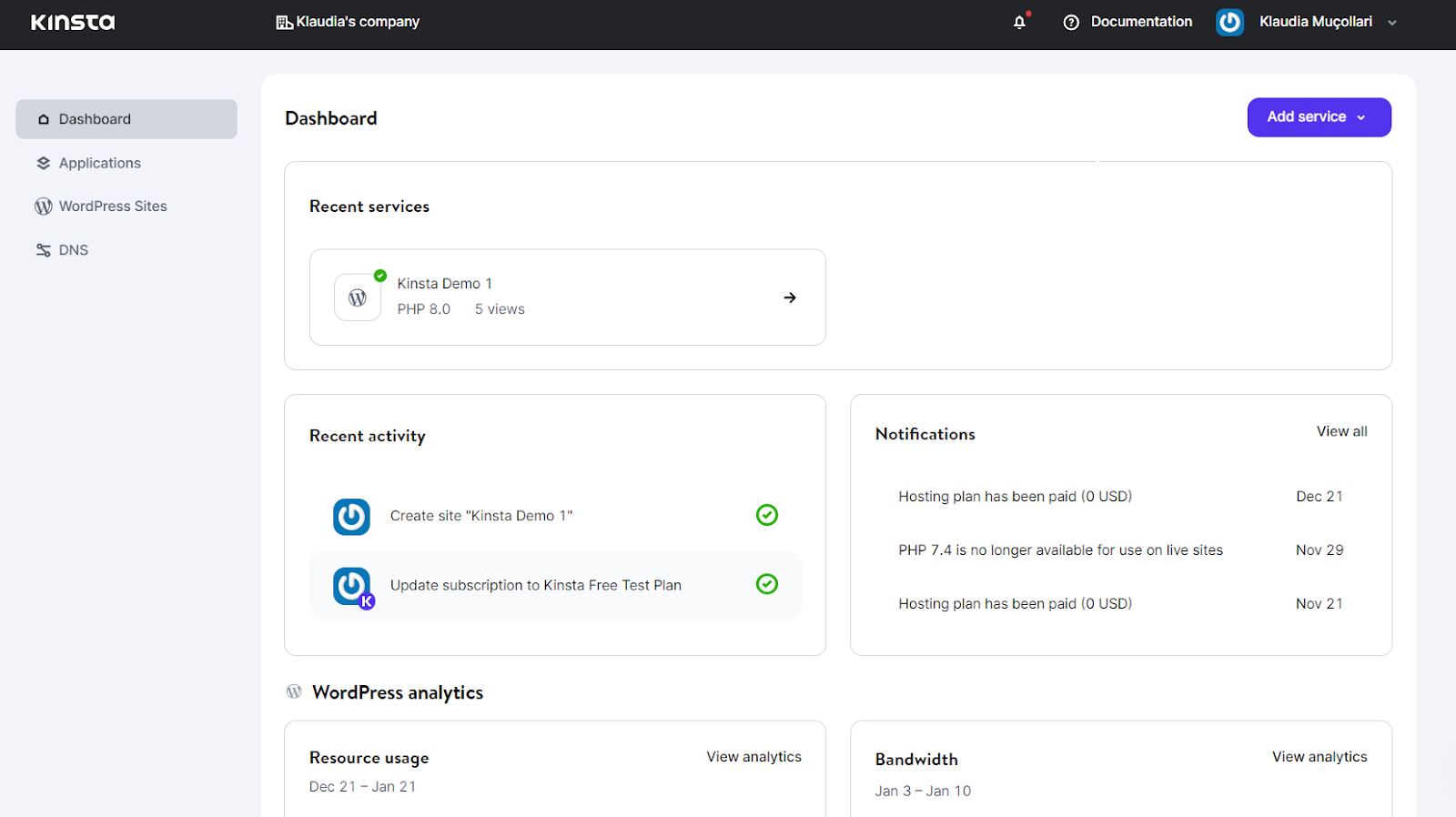Click avatar beside Create site activity
Image resolution: width=1456 pixels, height=817 pixels.
point(351,517)
